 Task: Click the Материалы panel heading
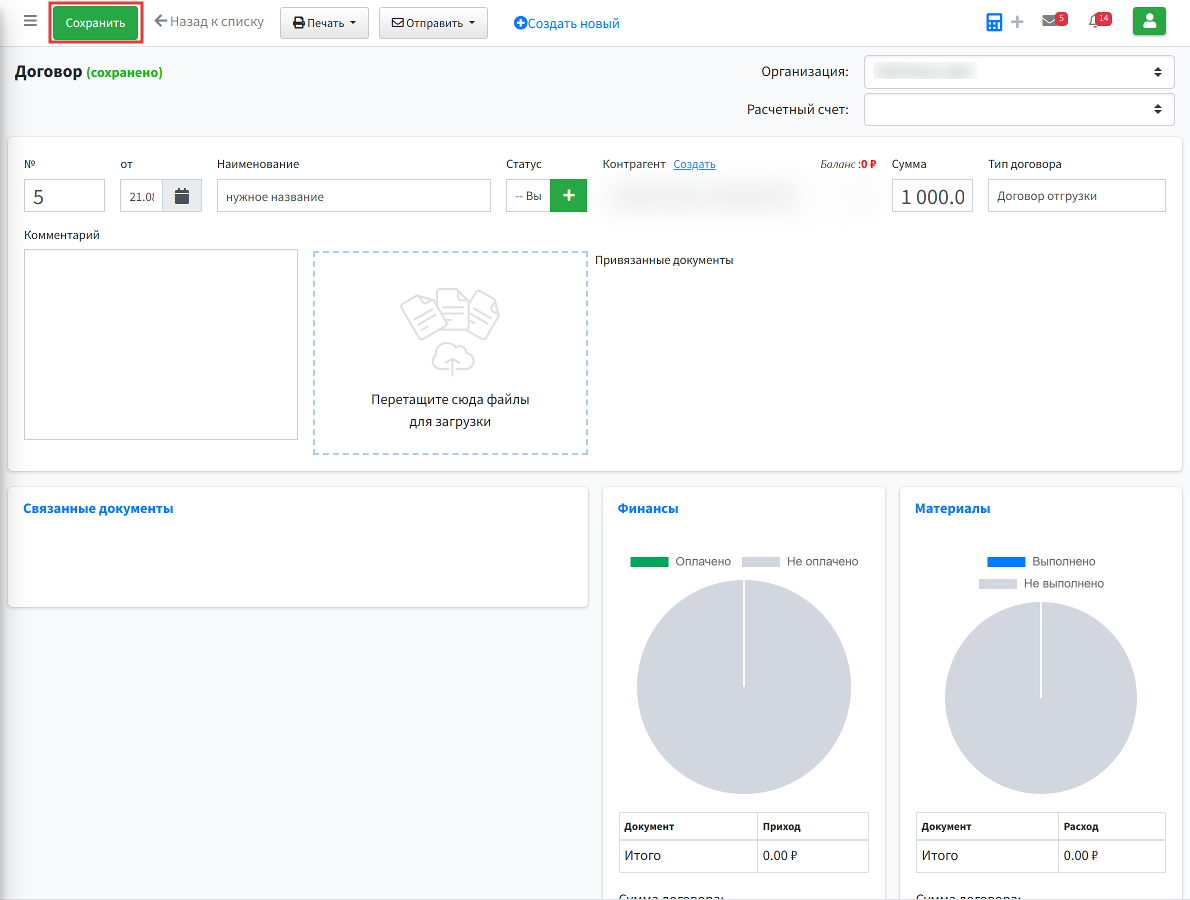(x=952, y=508)
